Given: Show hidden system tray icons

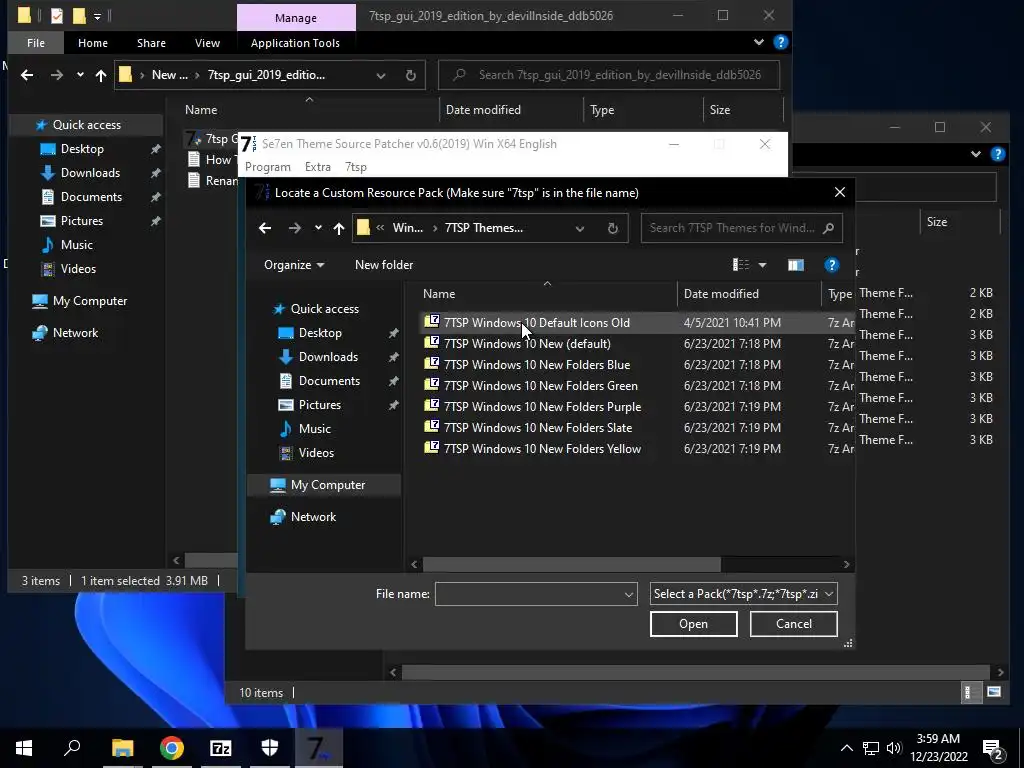Looking at the screenshot, I should [846, 748].
